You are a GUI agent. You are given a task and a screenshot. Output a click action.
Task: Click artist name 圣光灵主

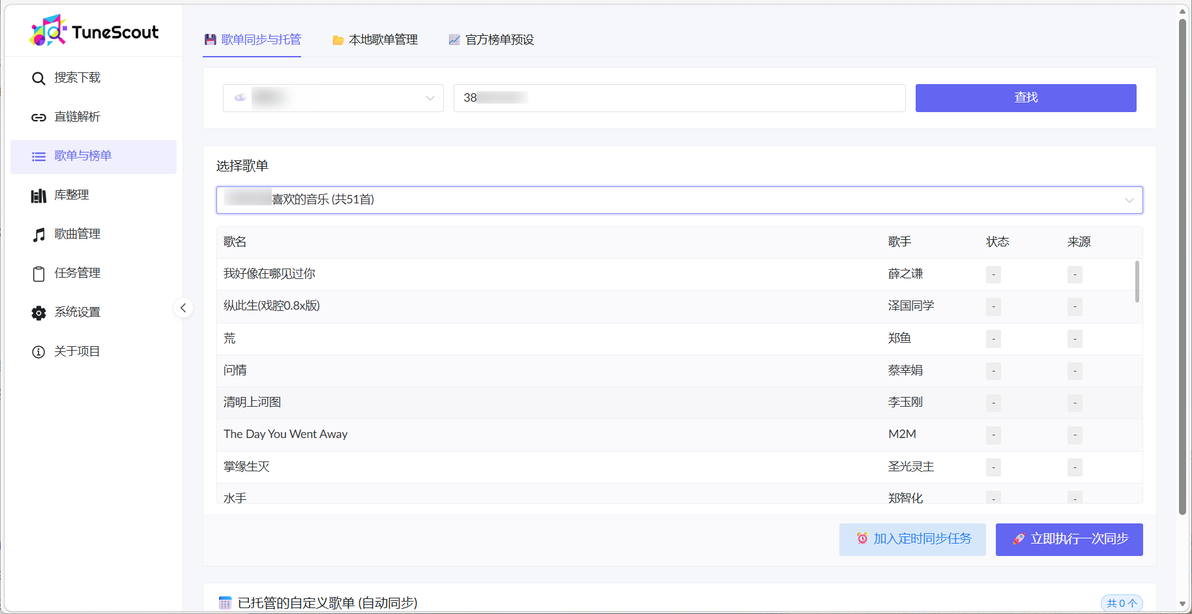(x=911, y=467)
